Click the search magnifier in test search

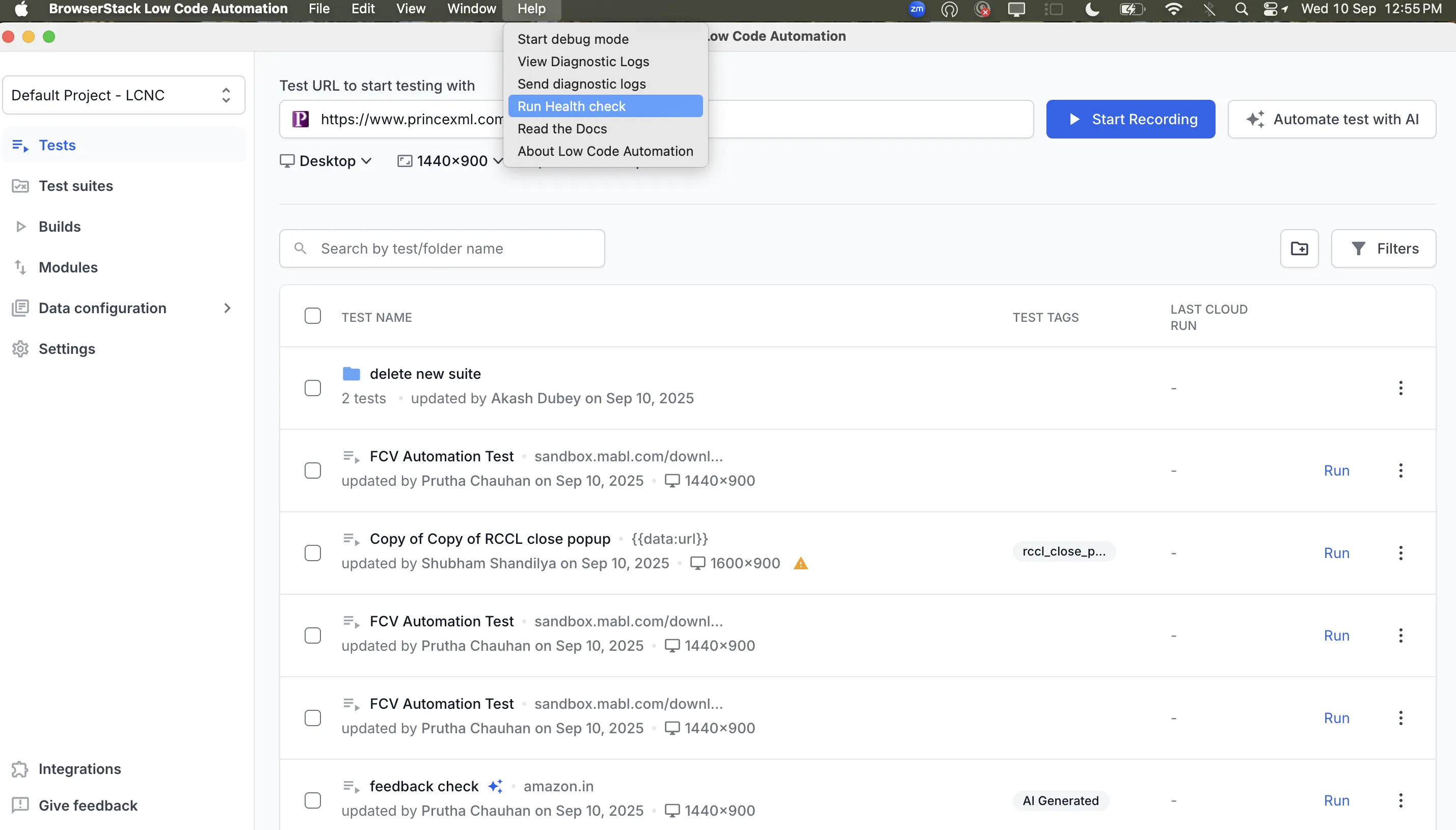tap(300, 248)
